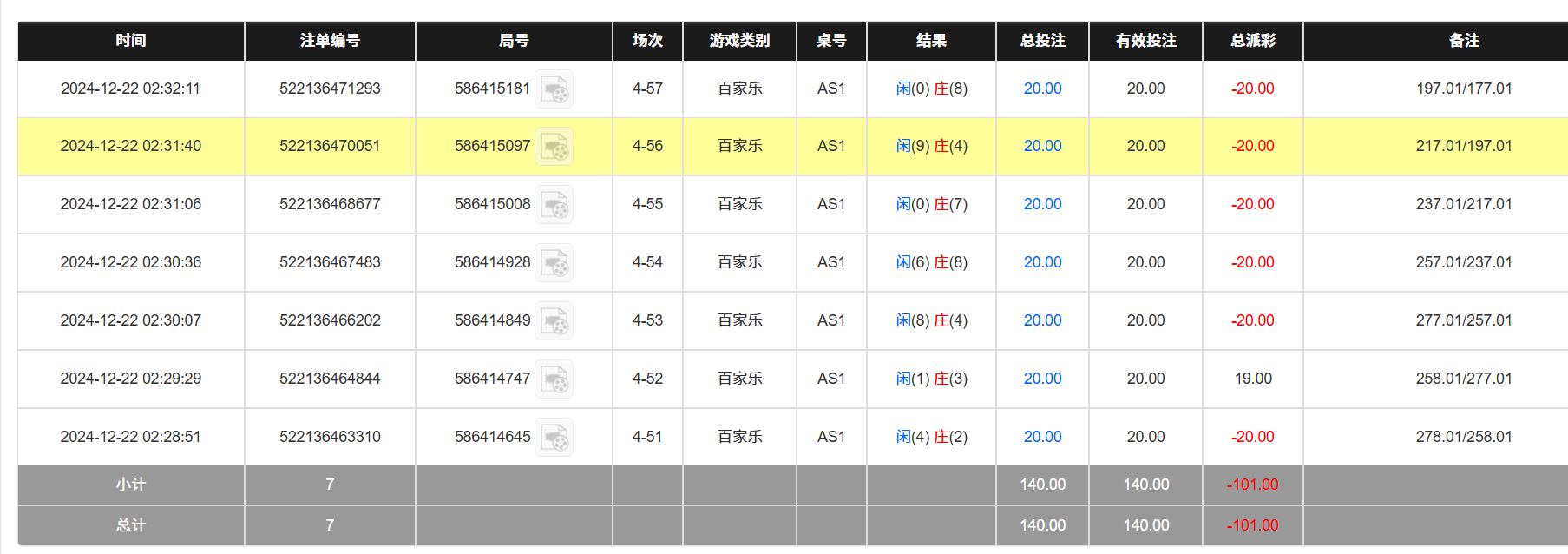Click the 注单编号 column header
This screenshot has width=1568, height=554.
(330, 41)
